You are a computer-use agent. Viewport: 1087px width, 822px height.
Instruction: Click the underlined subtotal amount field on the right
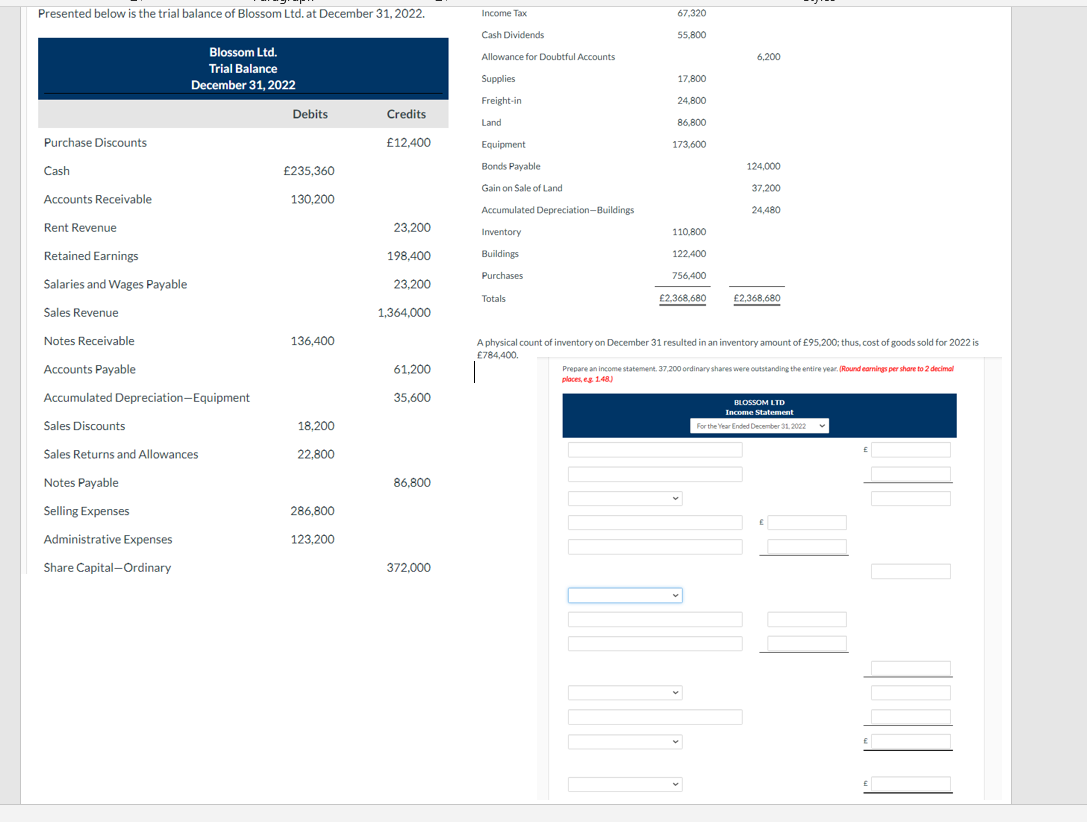coord(910,667)
